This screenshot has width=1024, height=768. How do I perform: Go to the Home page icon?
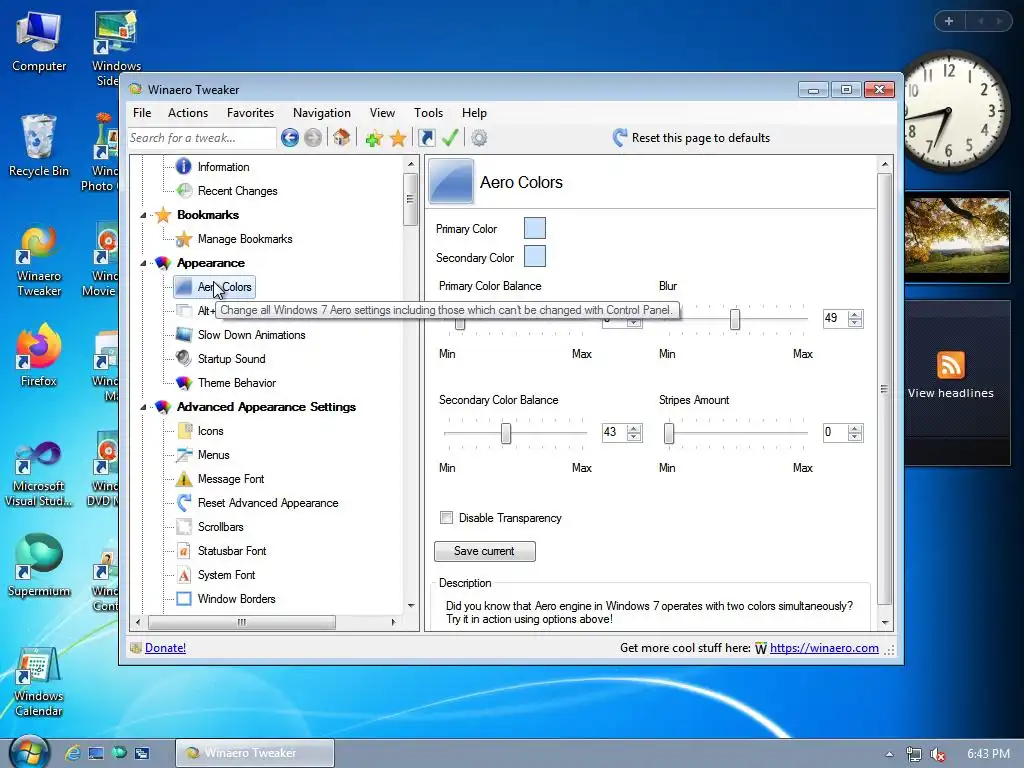(342, 138)
